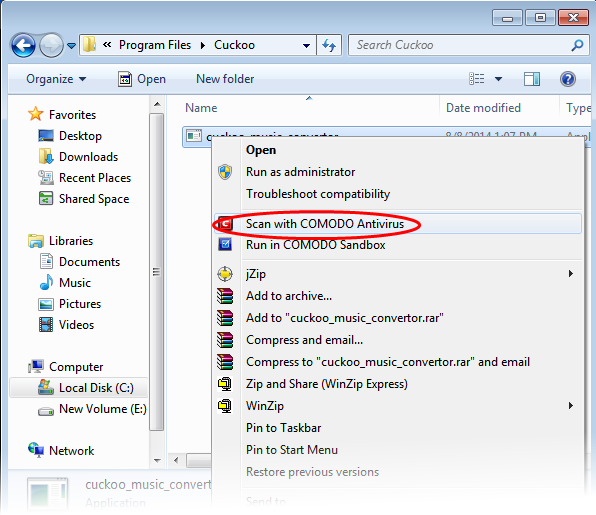The height and width of the screenshot is (515, 596).
Task: Open the recent locations dropdown arrow
Action: tap(71, 46)
